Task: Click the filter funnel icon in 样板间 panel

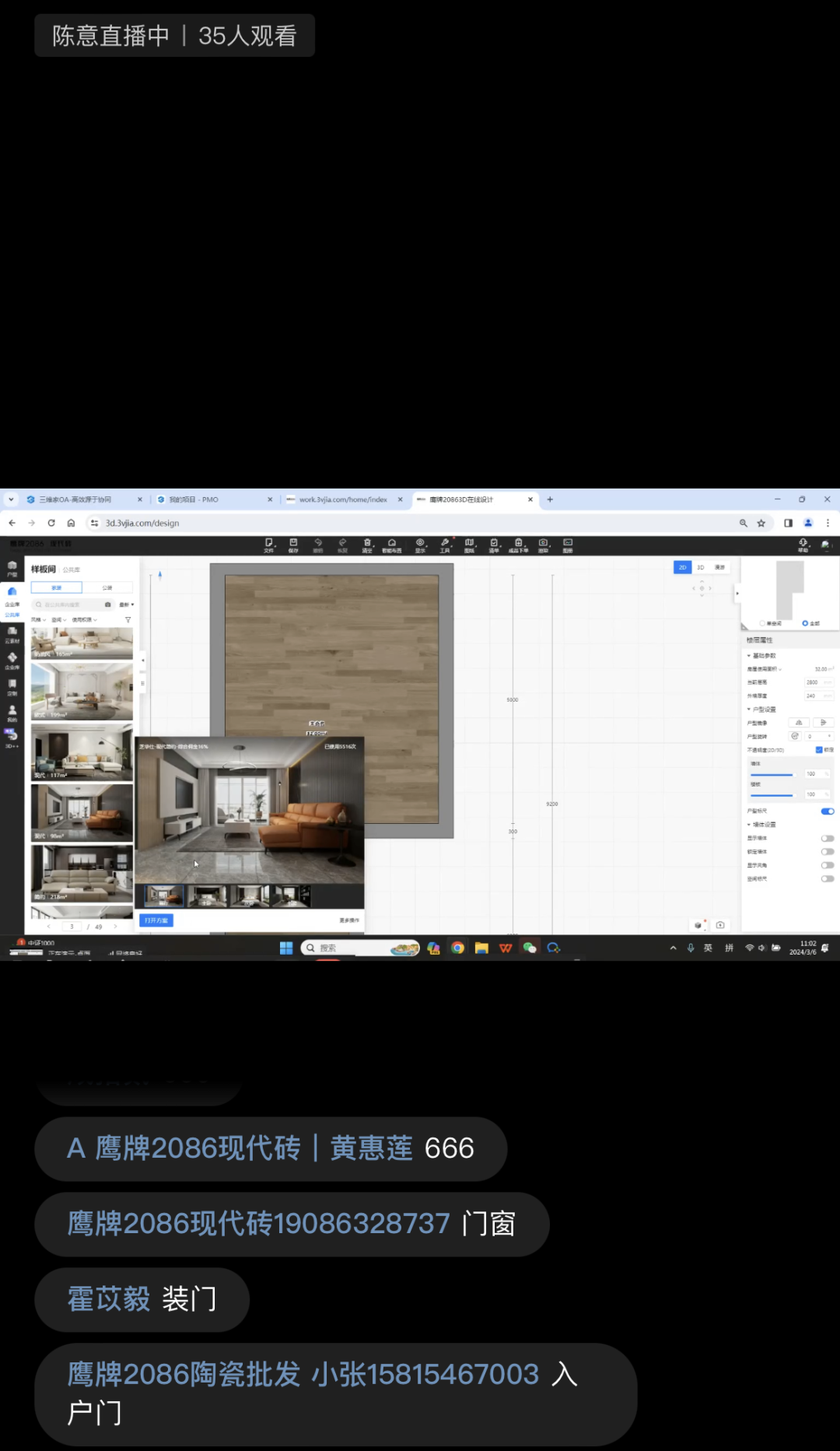Action: (128, 620)
